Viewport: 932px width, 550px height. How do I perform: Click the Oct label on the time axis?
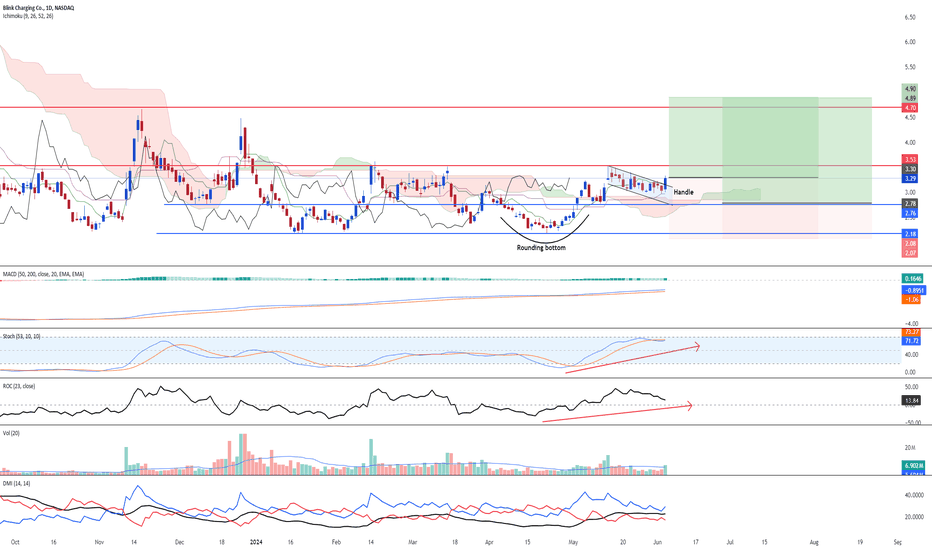click(x=15, y=542)
